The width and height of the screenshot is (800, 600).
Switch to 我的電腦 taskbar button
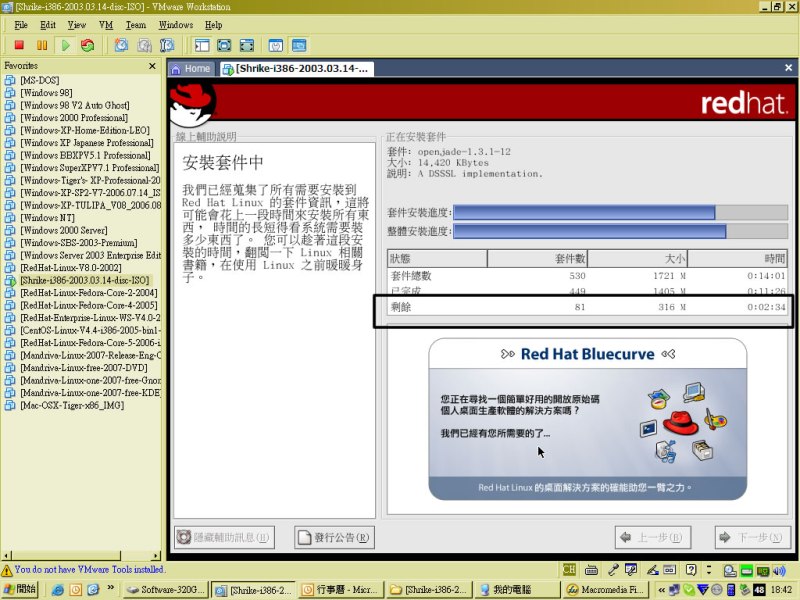pyautogui.click(x=516, y=590)
